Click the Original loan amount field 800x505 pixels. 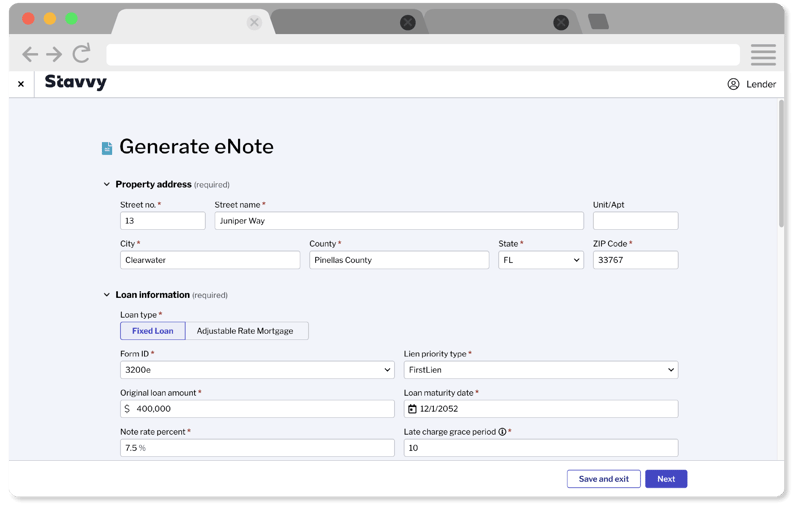(x=257, y=409)
